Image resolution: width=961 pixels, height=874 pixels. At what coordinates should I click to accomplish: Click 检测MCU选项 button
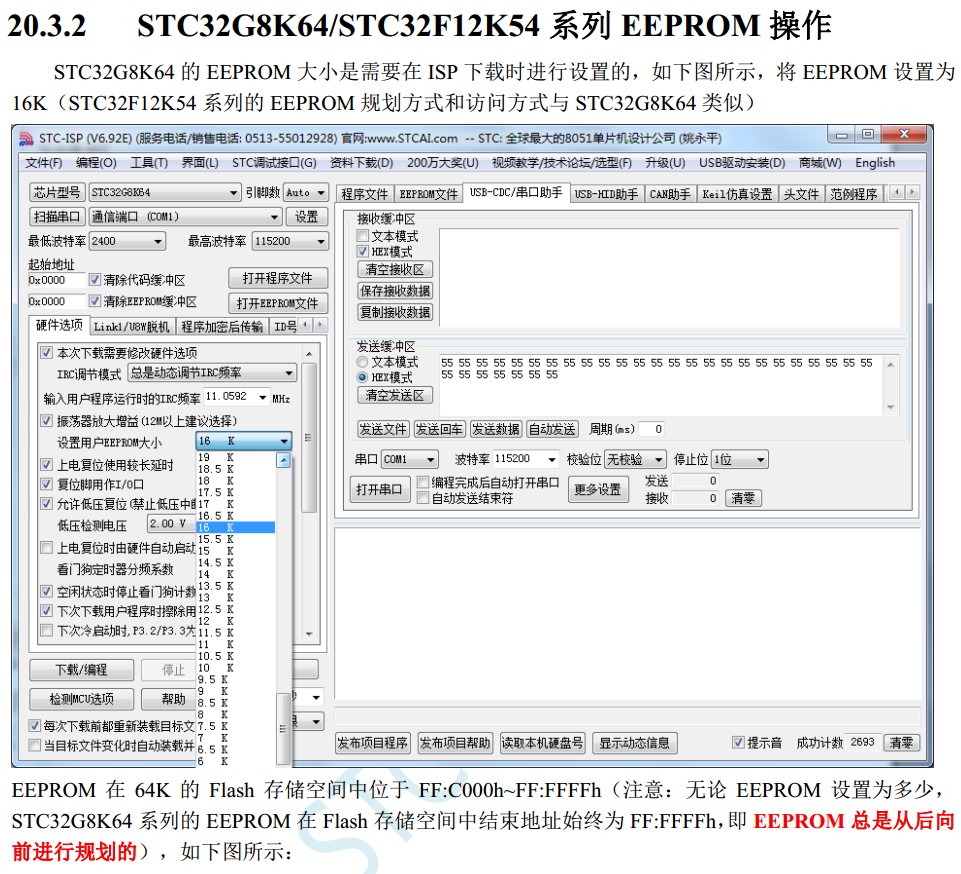tap(82, 699)
